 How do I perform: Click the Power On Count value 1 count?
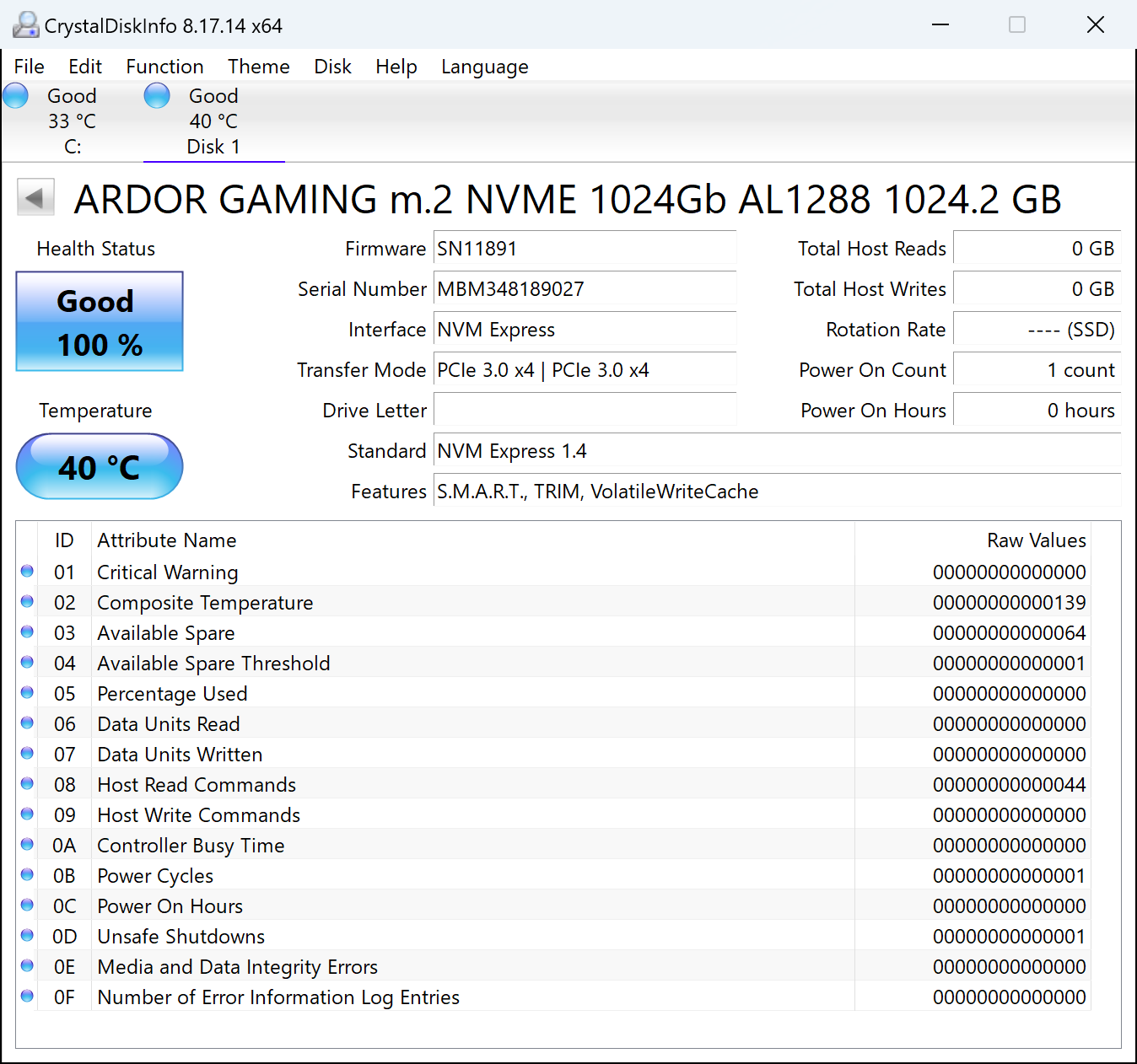coord(1037,370)
